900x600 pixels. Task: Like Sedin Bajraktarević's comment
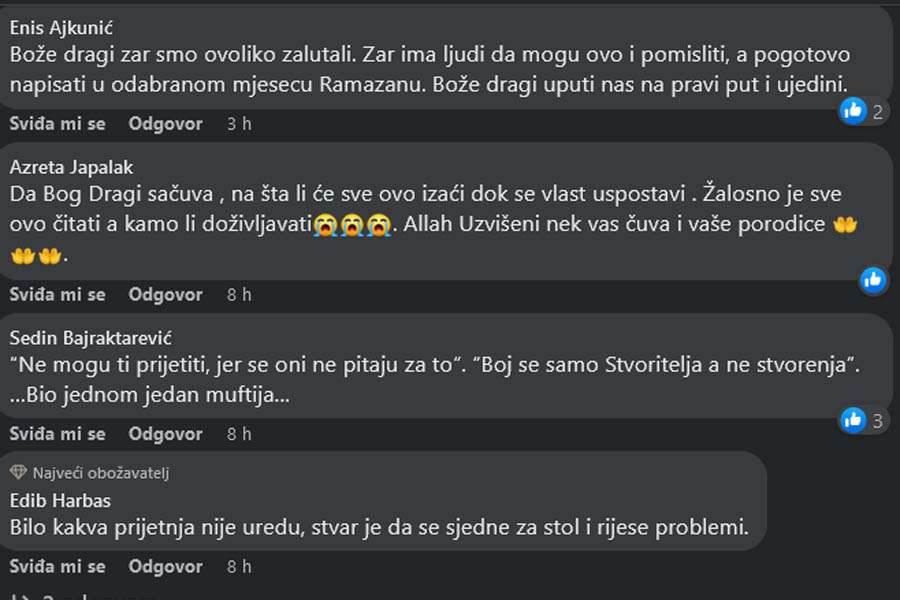tap(57, 434)
